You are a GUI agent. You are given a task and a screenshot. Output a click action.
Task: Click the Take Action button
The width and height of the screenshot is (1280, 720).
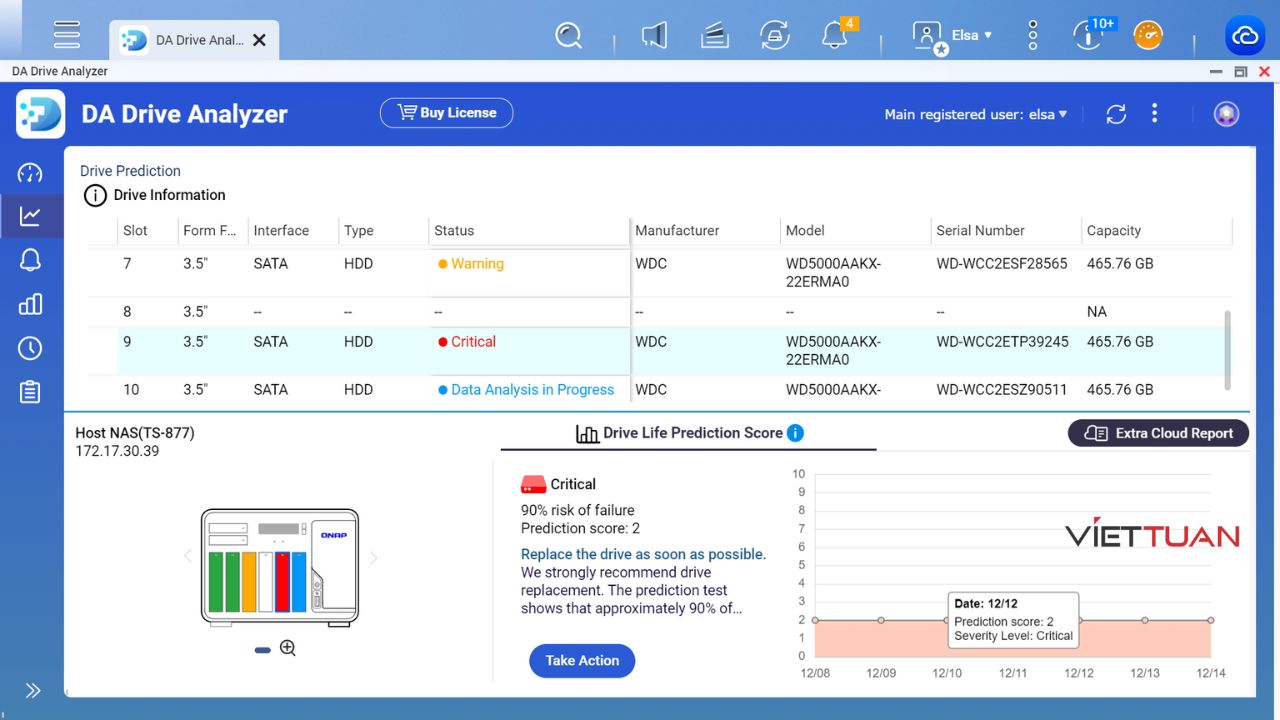pos(582,660)
